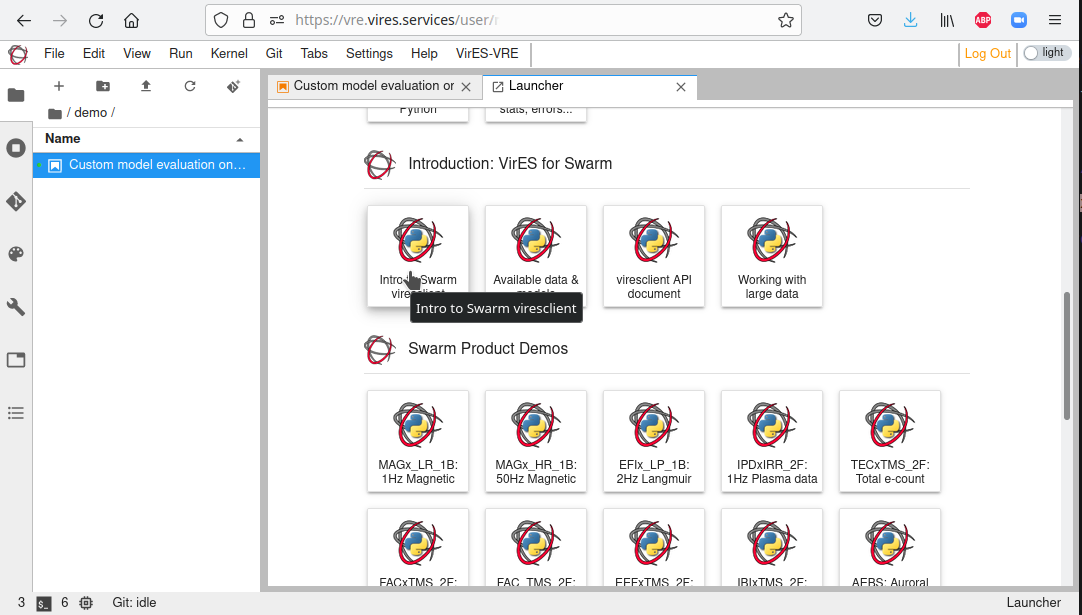Open the browser library icon
The image size is (1082, 615).
pyautogui.click(x=947, y=21)
